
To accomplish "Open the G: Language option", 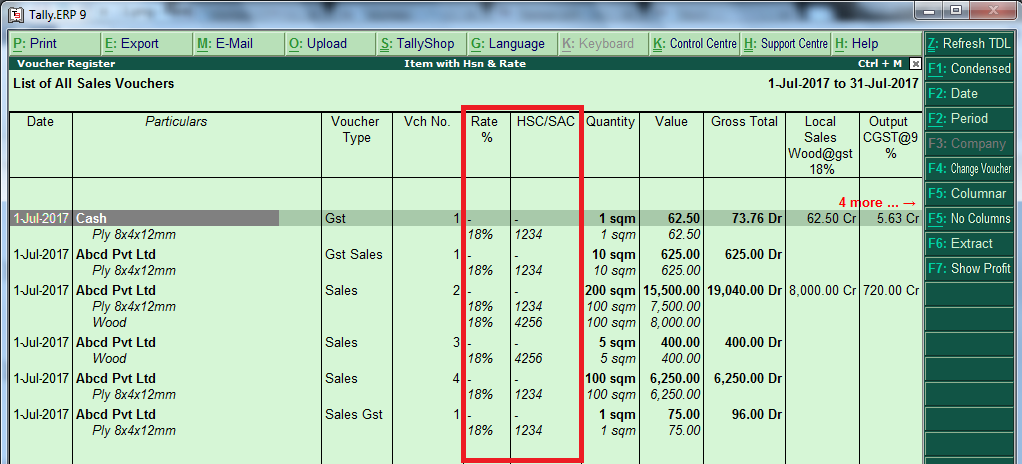I will tap(513, 44).
